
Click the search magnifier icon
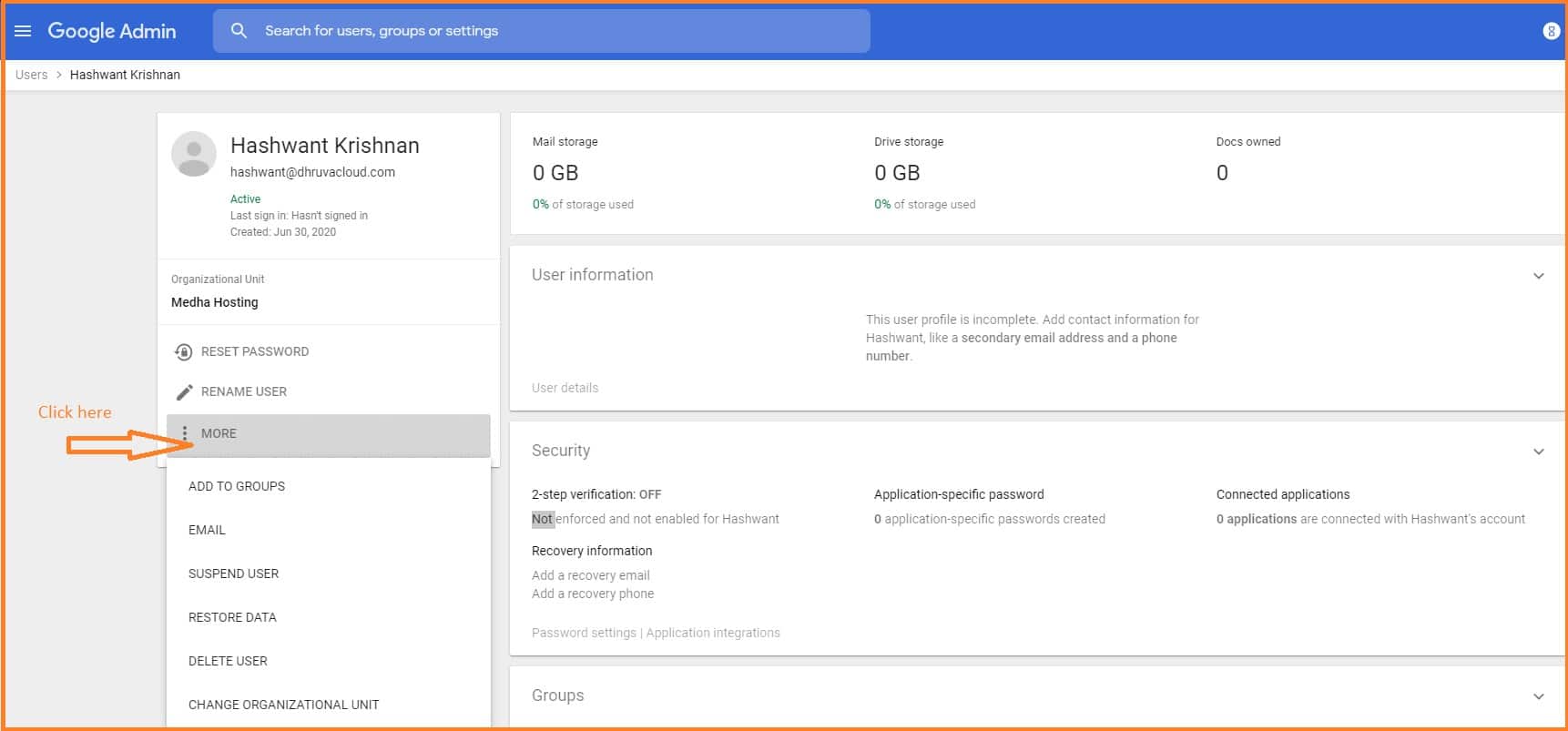(x=239, y=31)
